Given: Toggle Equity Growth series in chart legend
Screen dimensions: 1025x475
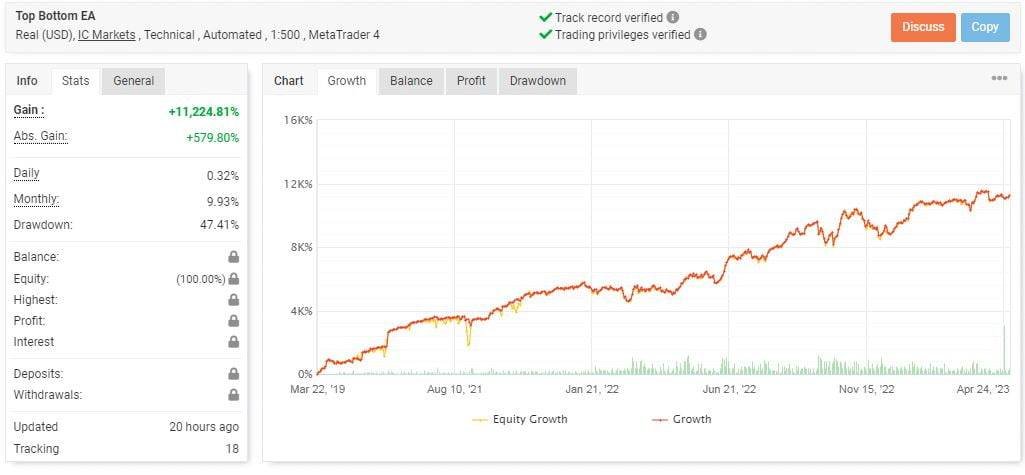Looking at the screenshot, I should [x=519, y=419].
